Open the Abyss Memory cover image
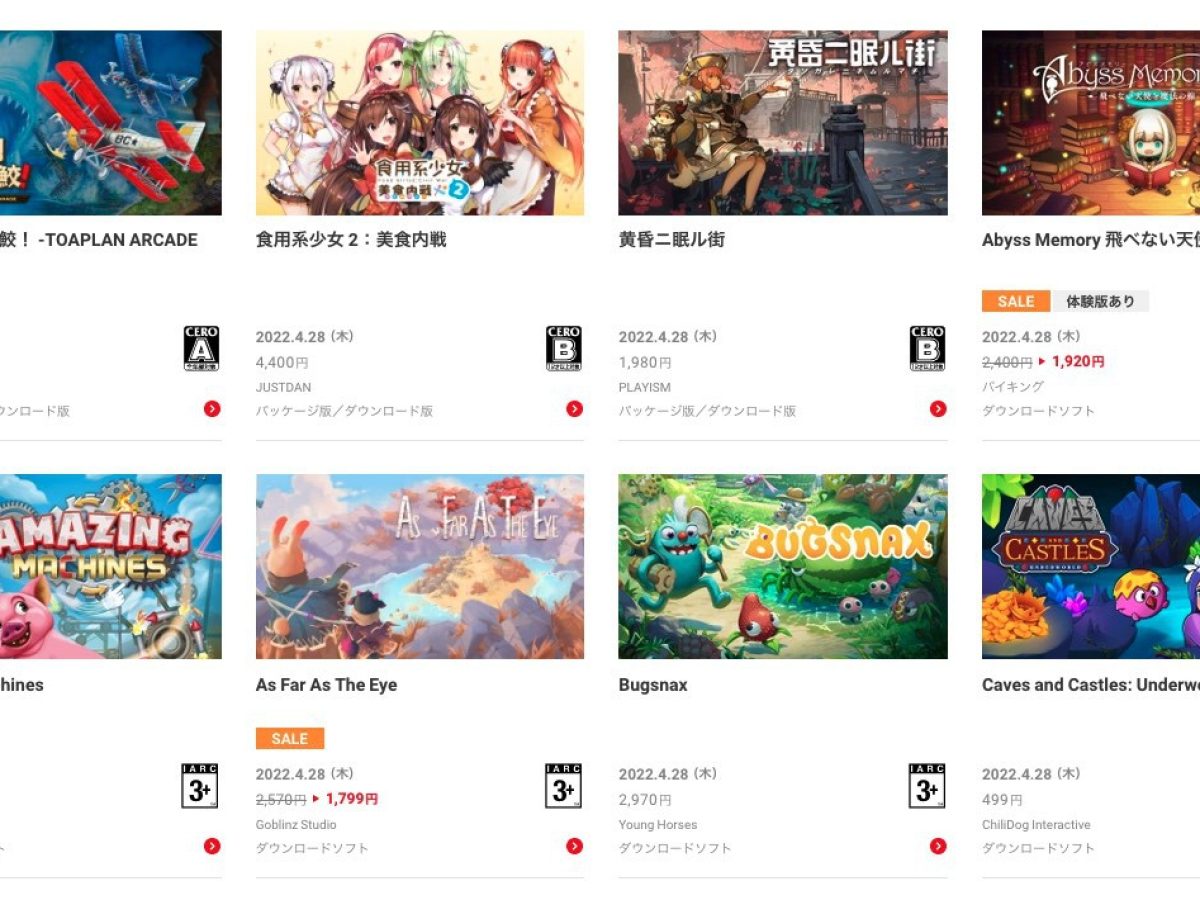Screen dimensions: 1200x900 coord(1091,122)
